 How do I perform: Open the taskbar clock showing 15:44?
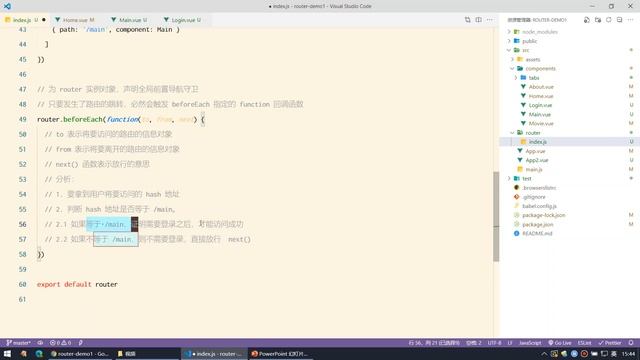point(629,353)
